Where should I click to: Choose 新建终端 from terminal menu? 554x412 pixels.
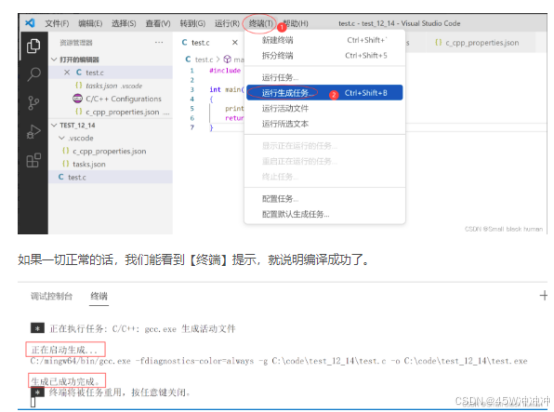tap(324, 40)
